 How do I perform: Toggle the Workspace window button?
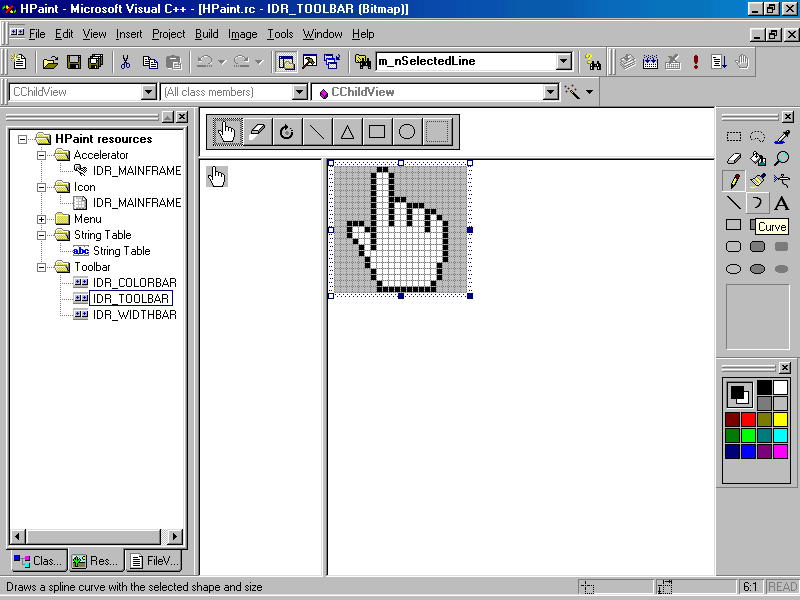[286, 62]
